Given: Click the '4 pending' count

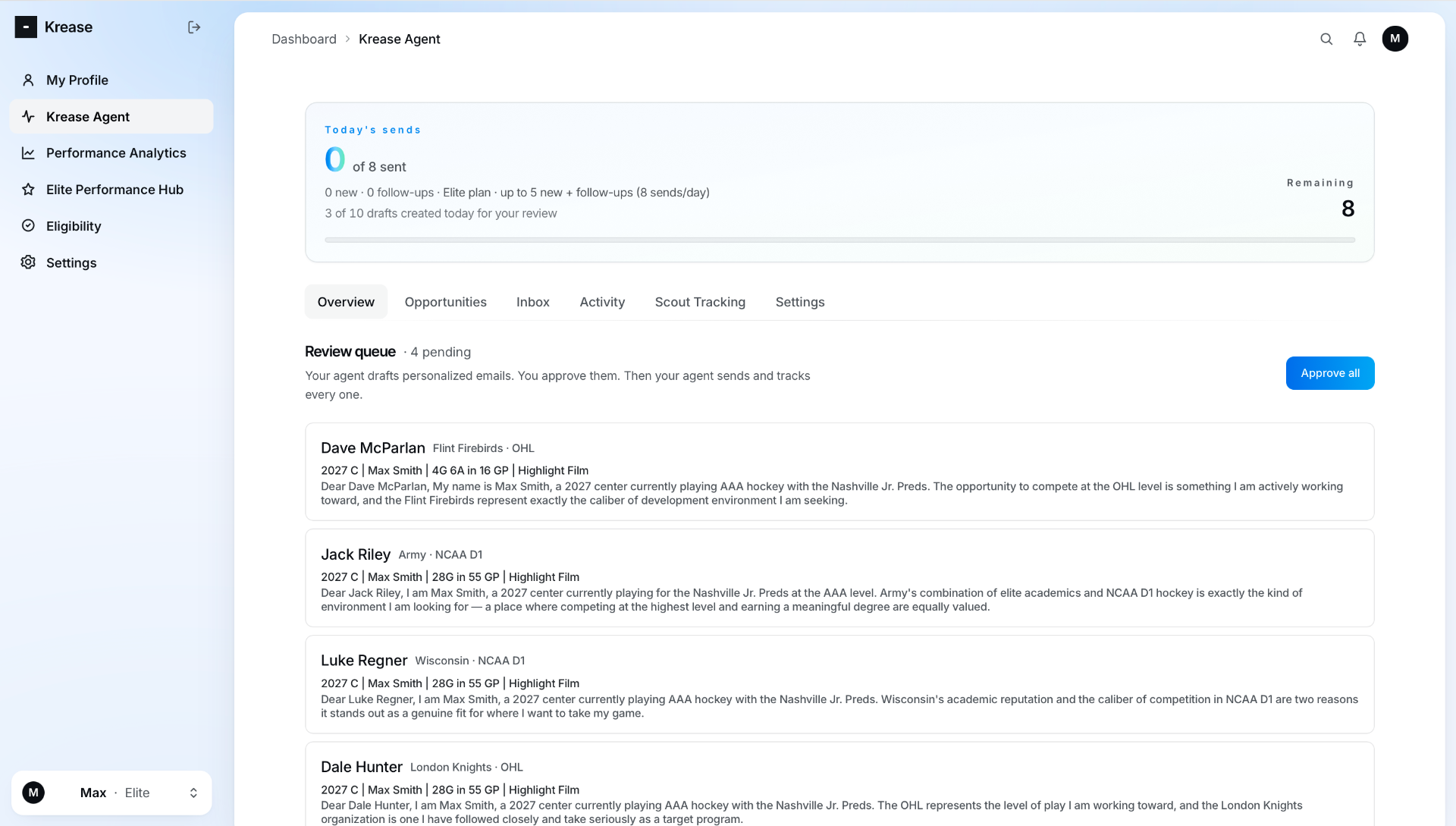Looking at the screenshot, I should click(x=441, y=352).
